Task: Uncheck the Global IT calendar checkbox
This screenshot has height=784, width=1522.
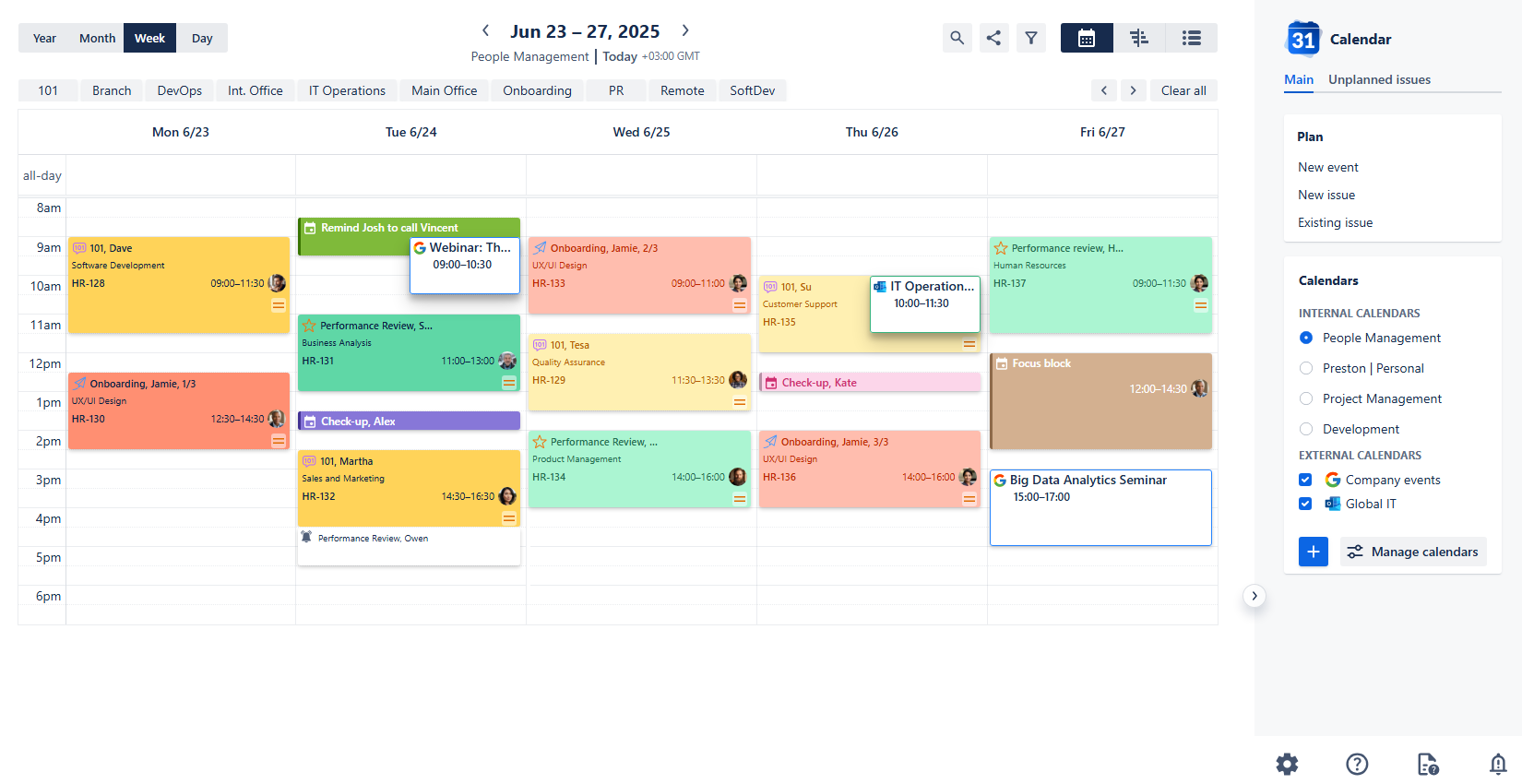Action: coord(1305,504)
